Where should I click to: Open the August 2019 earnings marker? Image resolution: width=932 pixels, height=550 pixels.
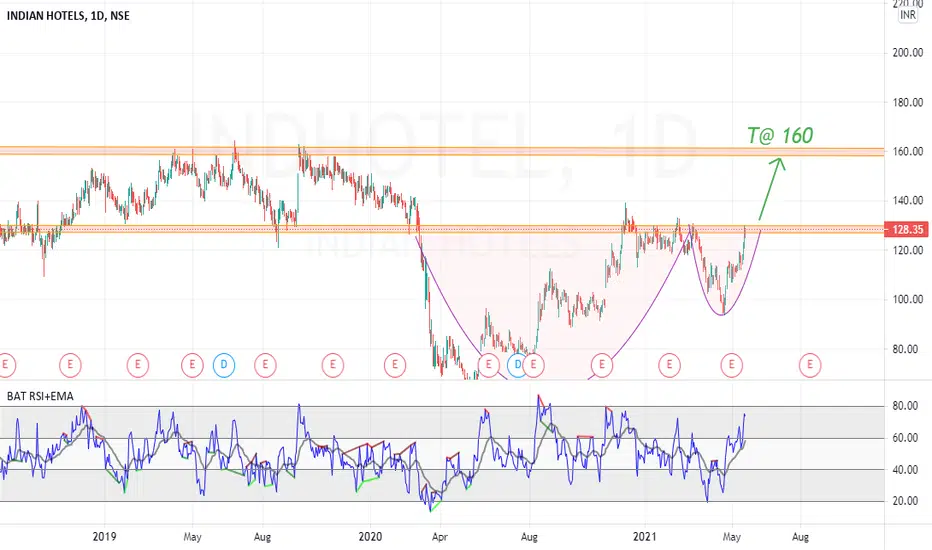pyautogui.click(x=265, y=364)
